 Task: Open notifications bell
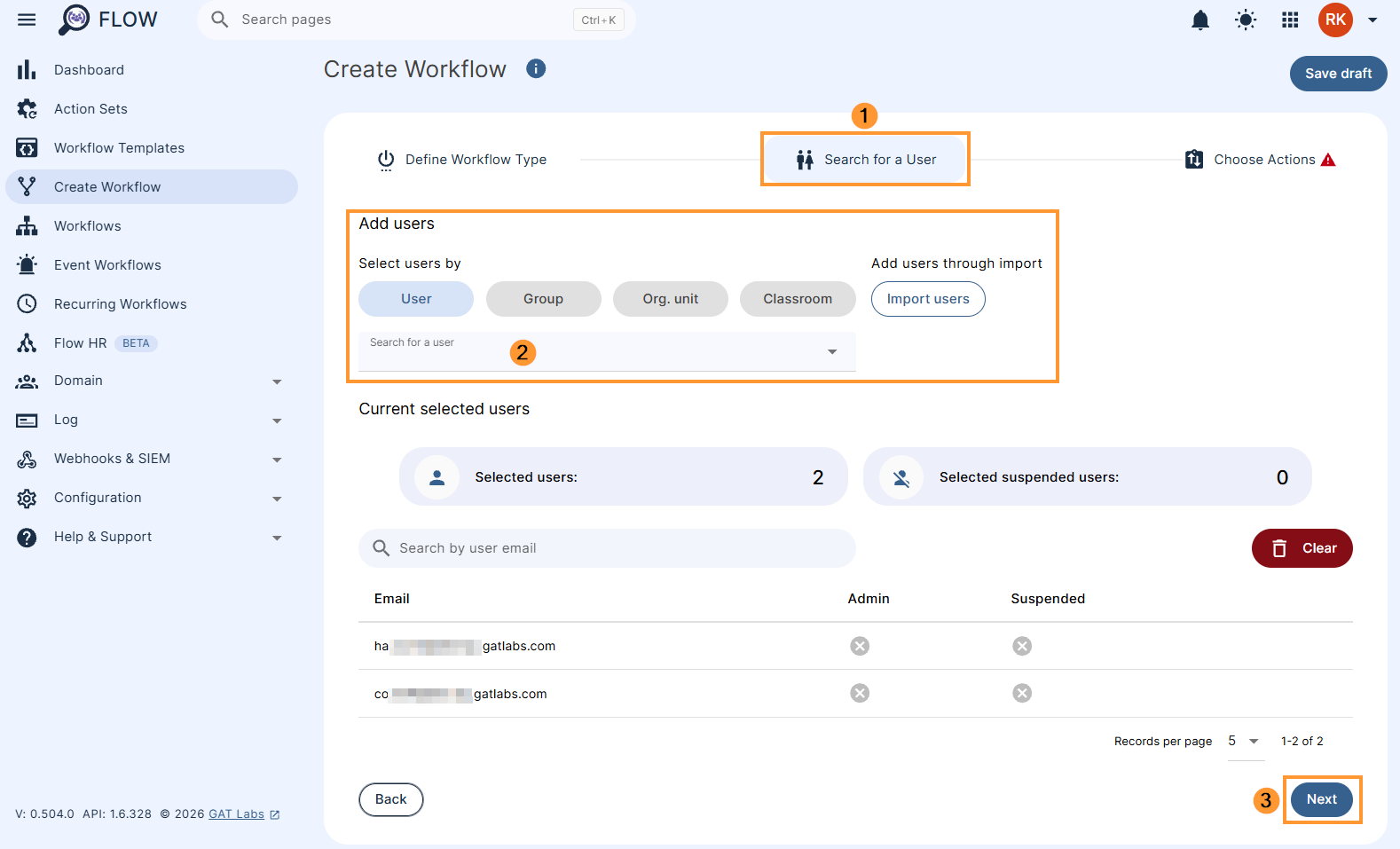coord(1200,20)
